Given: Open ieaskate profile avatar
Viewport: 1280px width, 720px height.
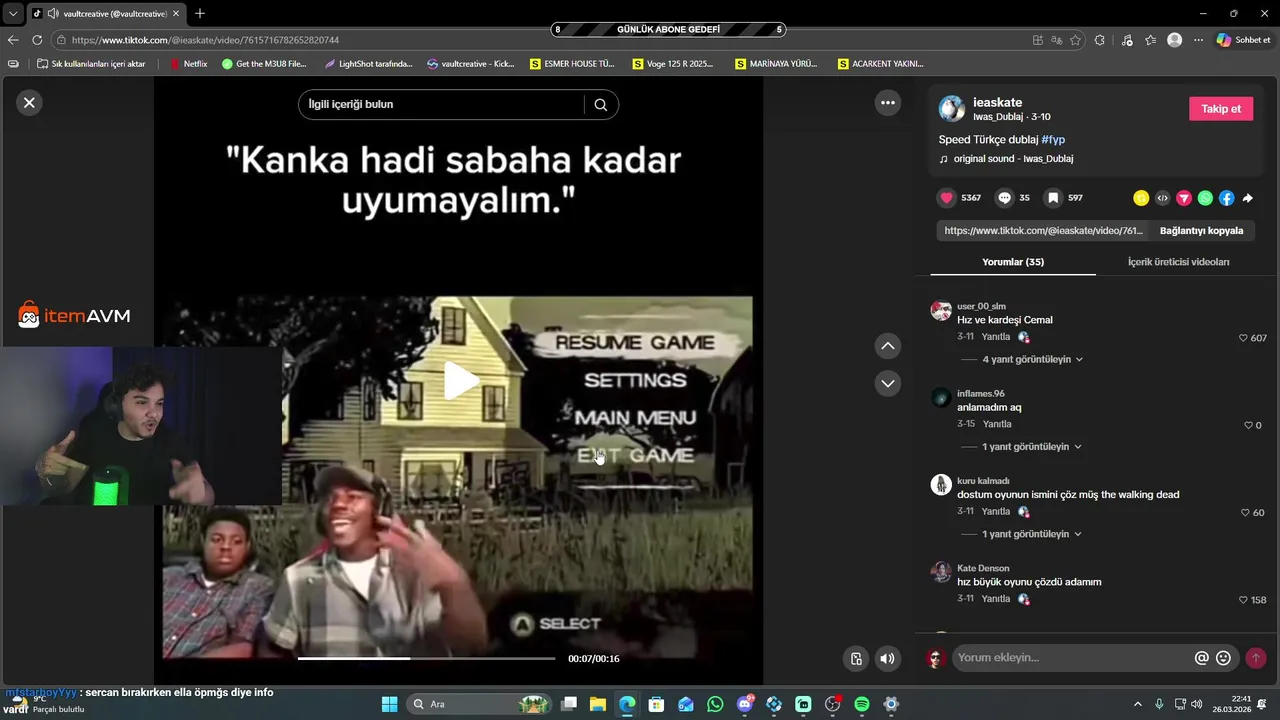Looking at the screenshot, I should (x=952, y=108).
